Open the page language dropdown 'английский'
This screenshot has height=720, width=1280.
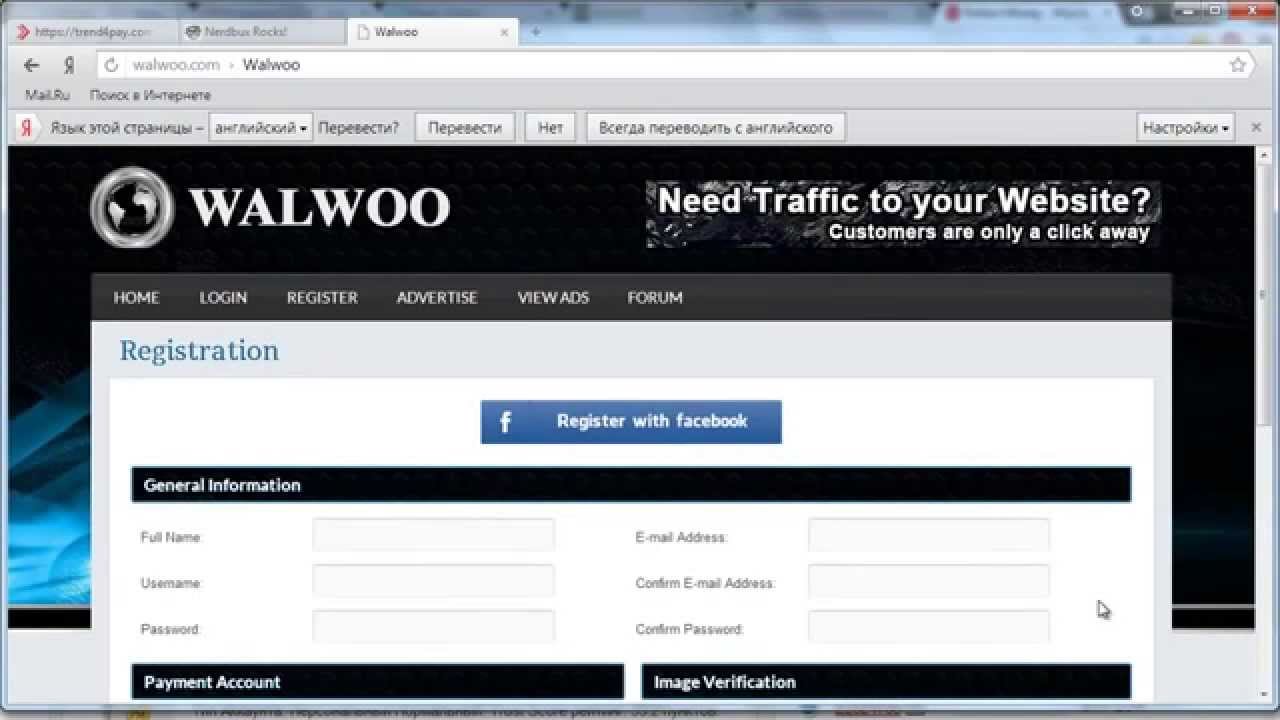tap(261, 128)
